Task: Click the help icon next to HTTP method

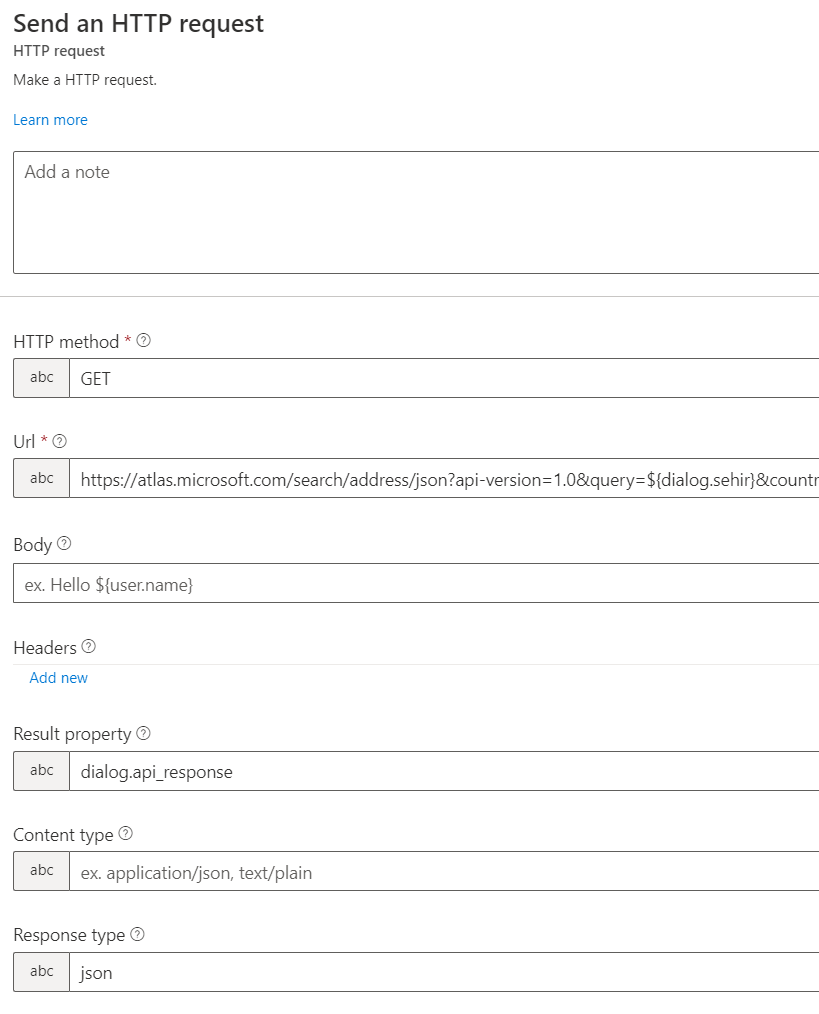Action: [143, 340]
